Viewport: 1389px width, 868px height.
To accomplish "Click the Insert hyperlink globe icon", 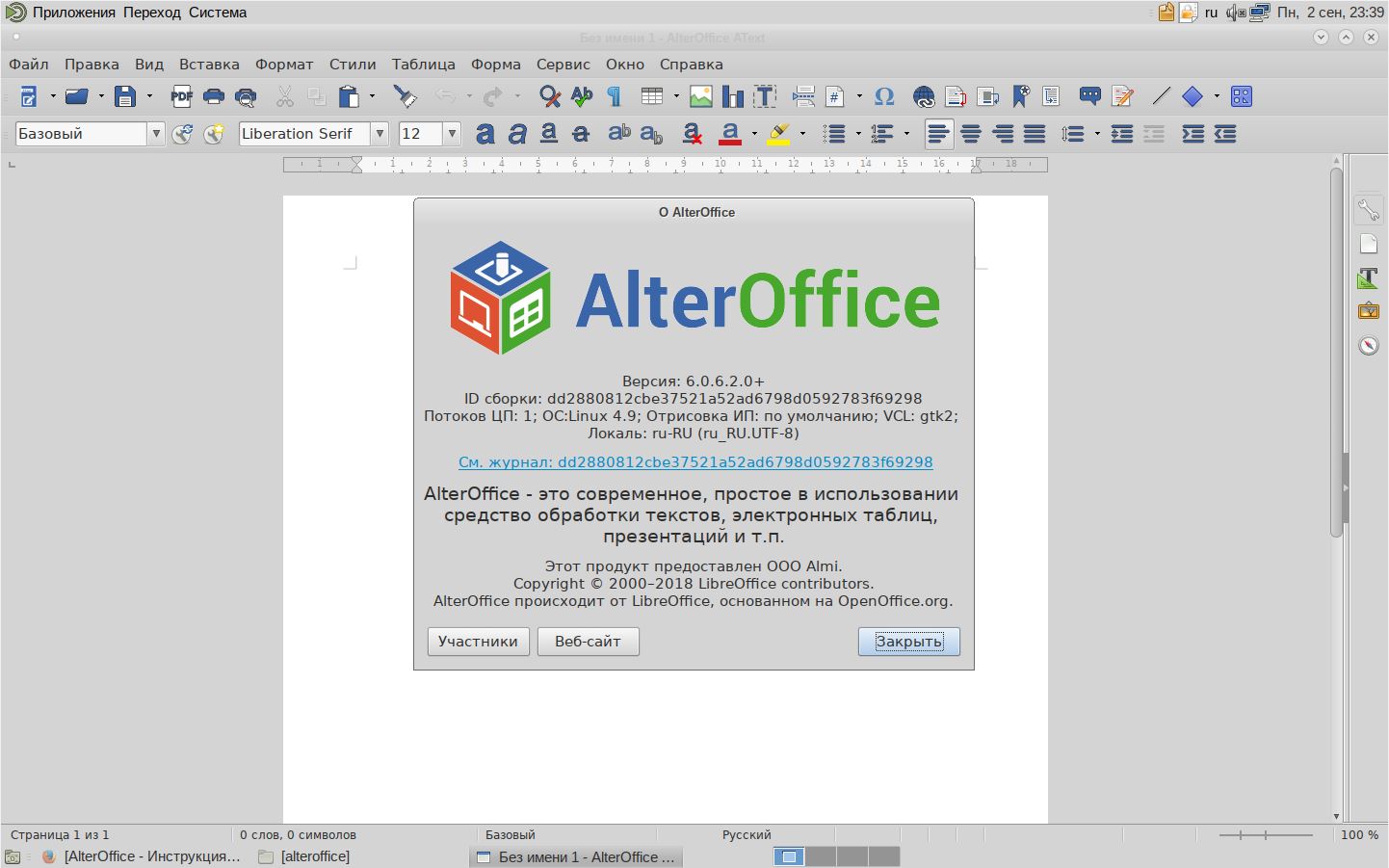I will (x=924, y=96).
